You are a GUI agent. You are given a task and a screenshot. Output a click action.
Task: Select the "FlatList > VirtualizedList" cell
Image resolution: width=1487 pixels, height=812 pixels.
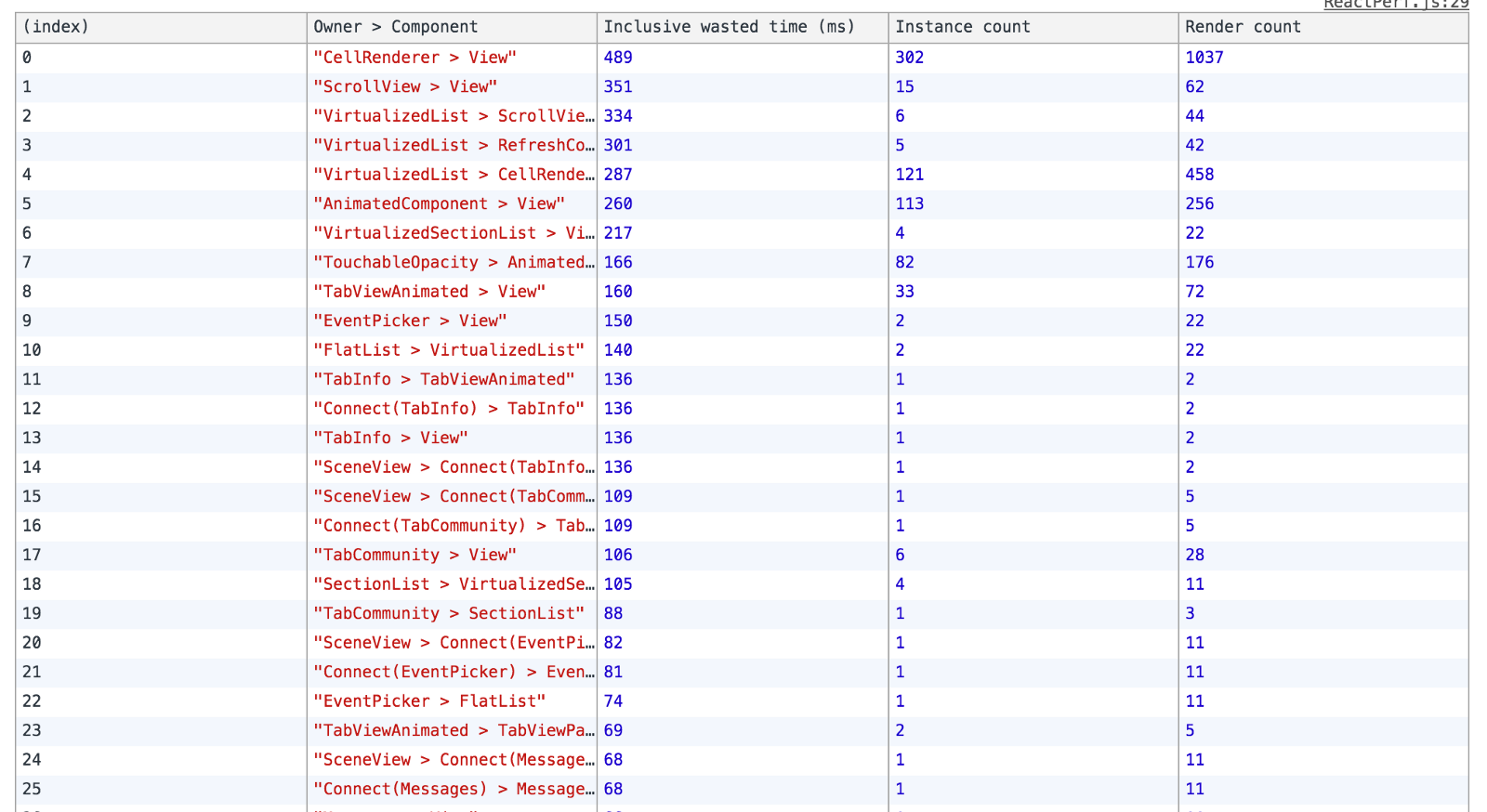[449, 350]
